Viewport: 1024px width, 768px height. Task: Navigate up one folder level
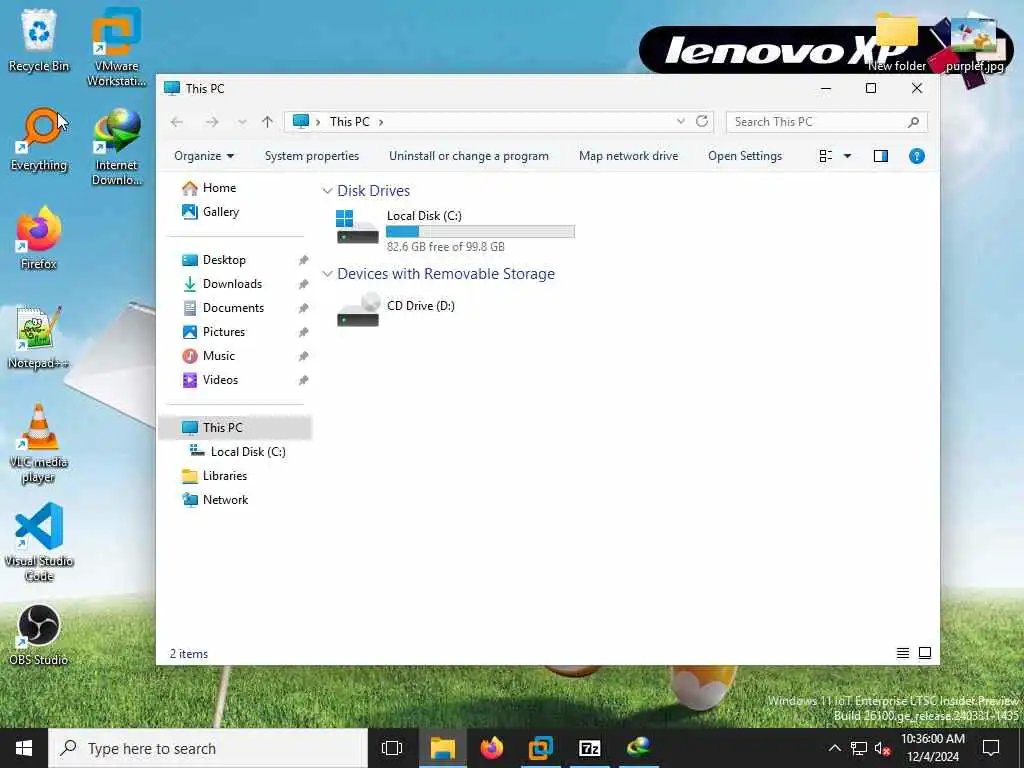[267, 122]
